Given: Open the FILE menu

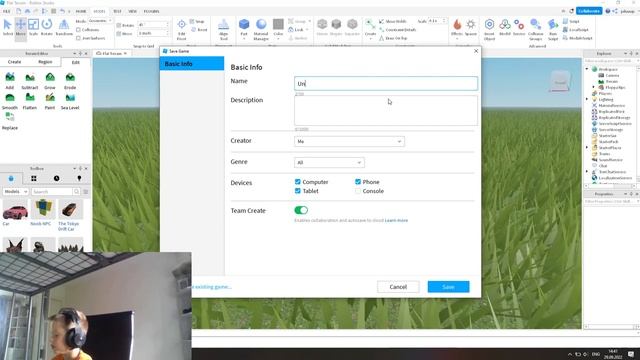Looking at the screenshot, I should point(7,11).
